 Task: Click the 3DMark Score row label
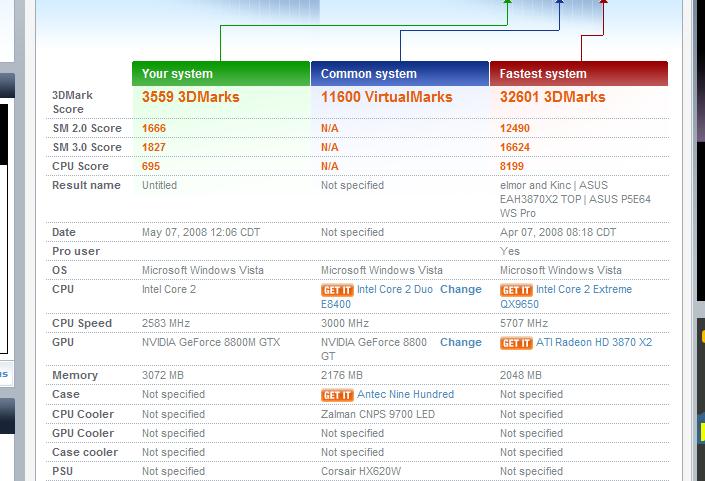tap(72, 102)
